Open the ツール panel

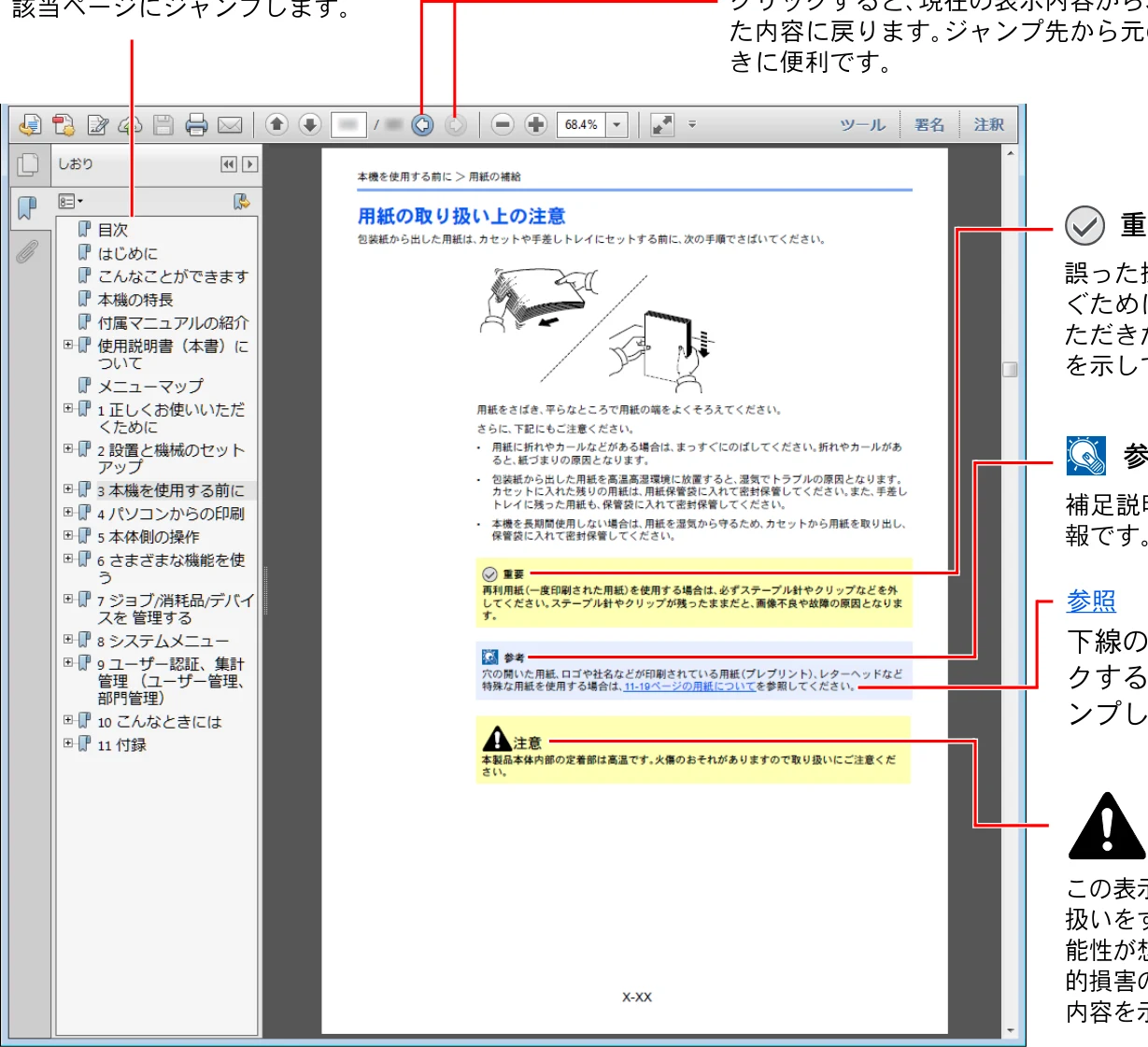[862, 124]
